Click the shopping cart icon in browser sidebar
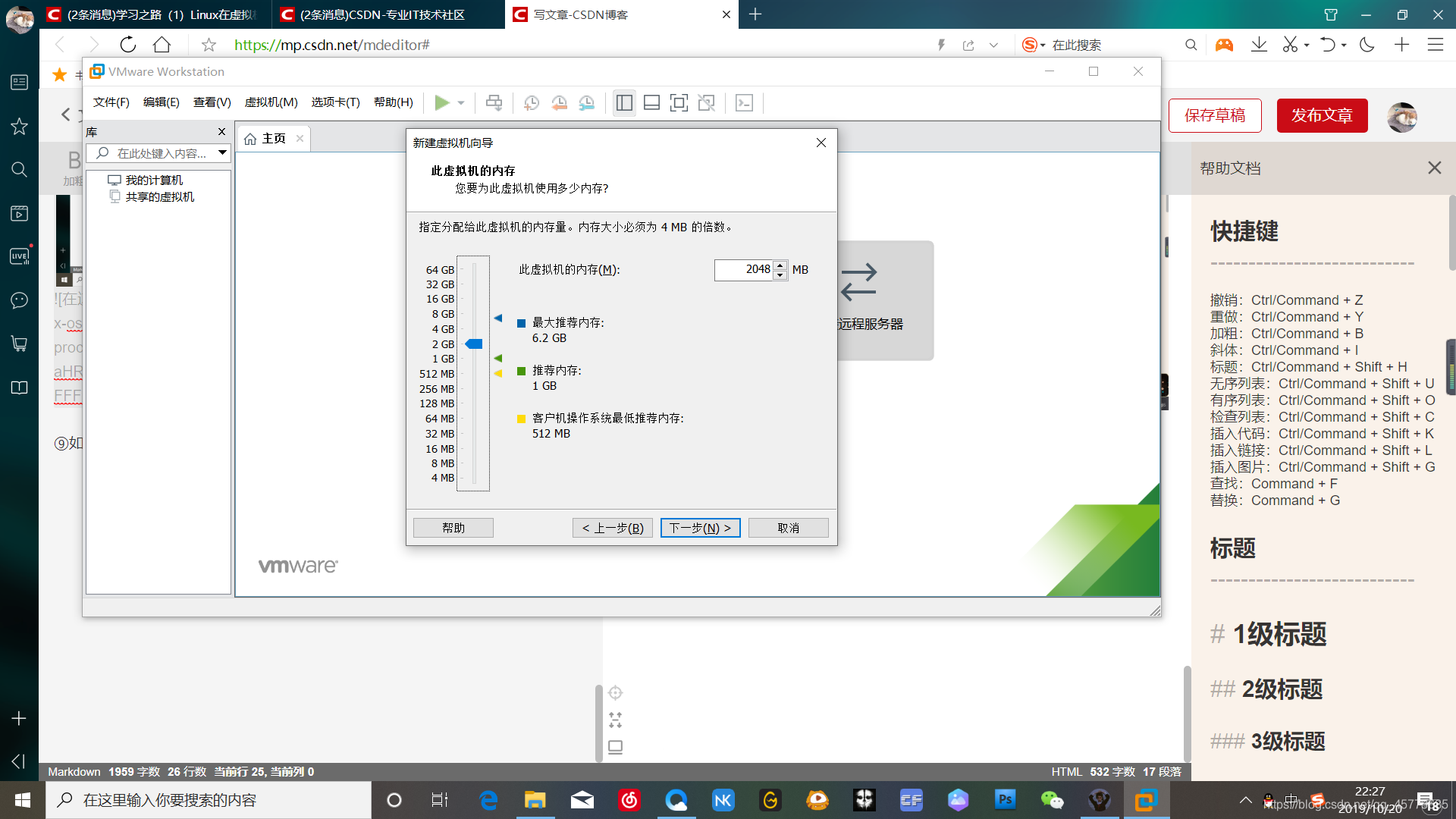 (x=19, y=344)
